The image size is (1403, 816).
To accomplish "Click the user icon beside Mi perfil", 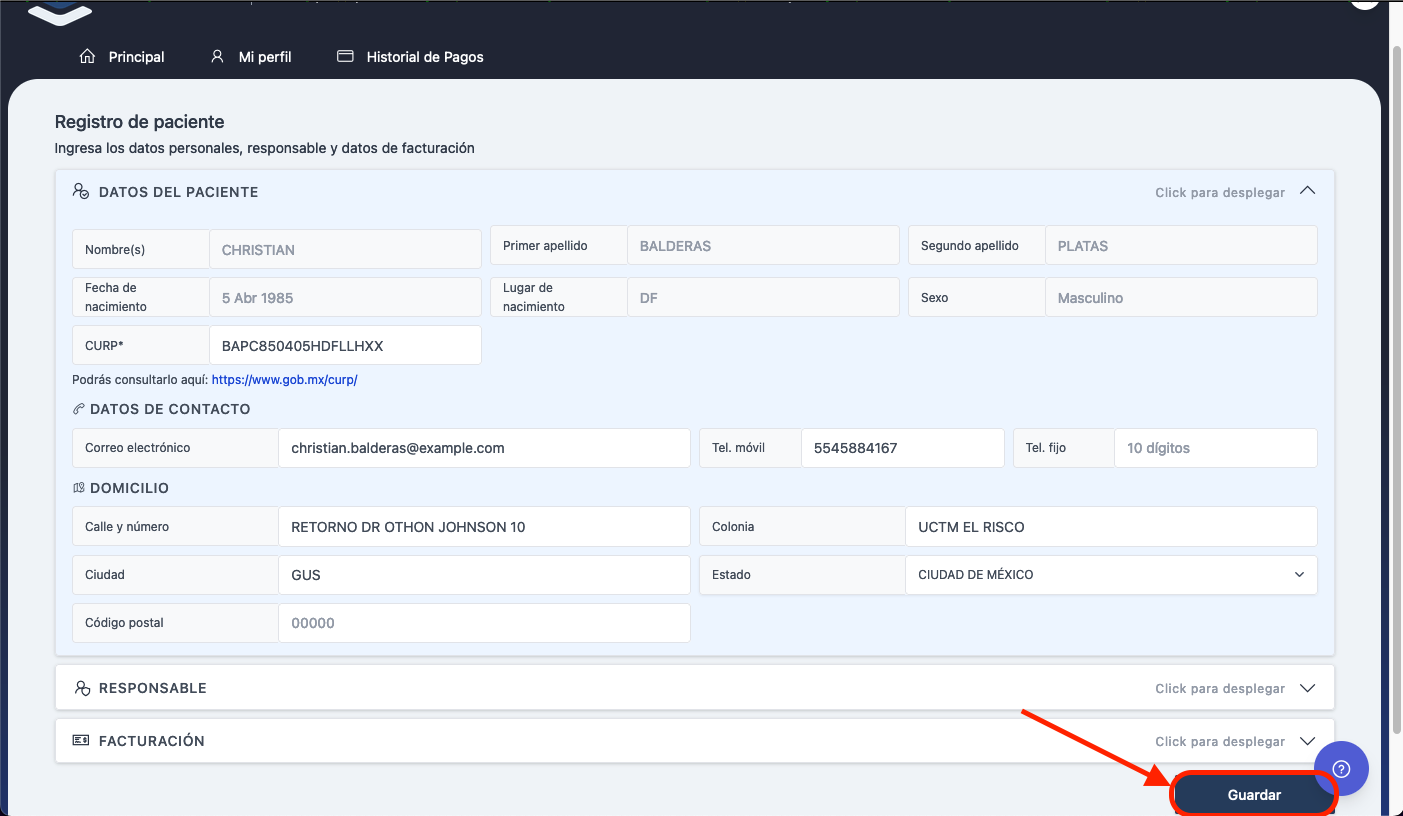I will (217, 56).
